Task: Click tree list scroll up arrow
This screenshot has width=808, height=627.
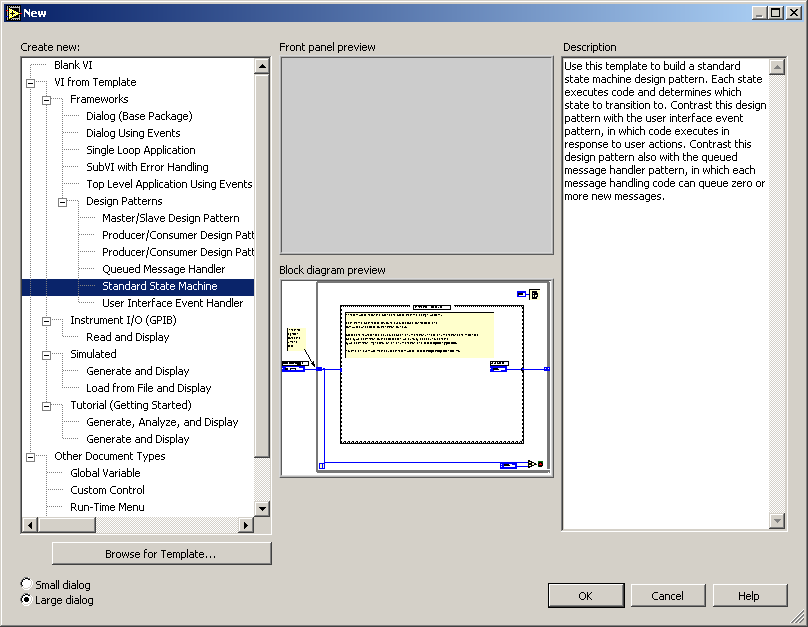Action: [262, 66]
